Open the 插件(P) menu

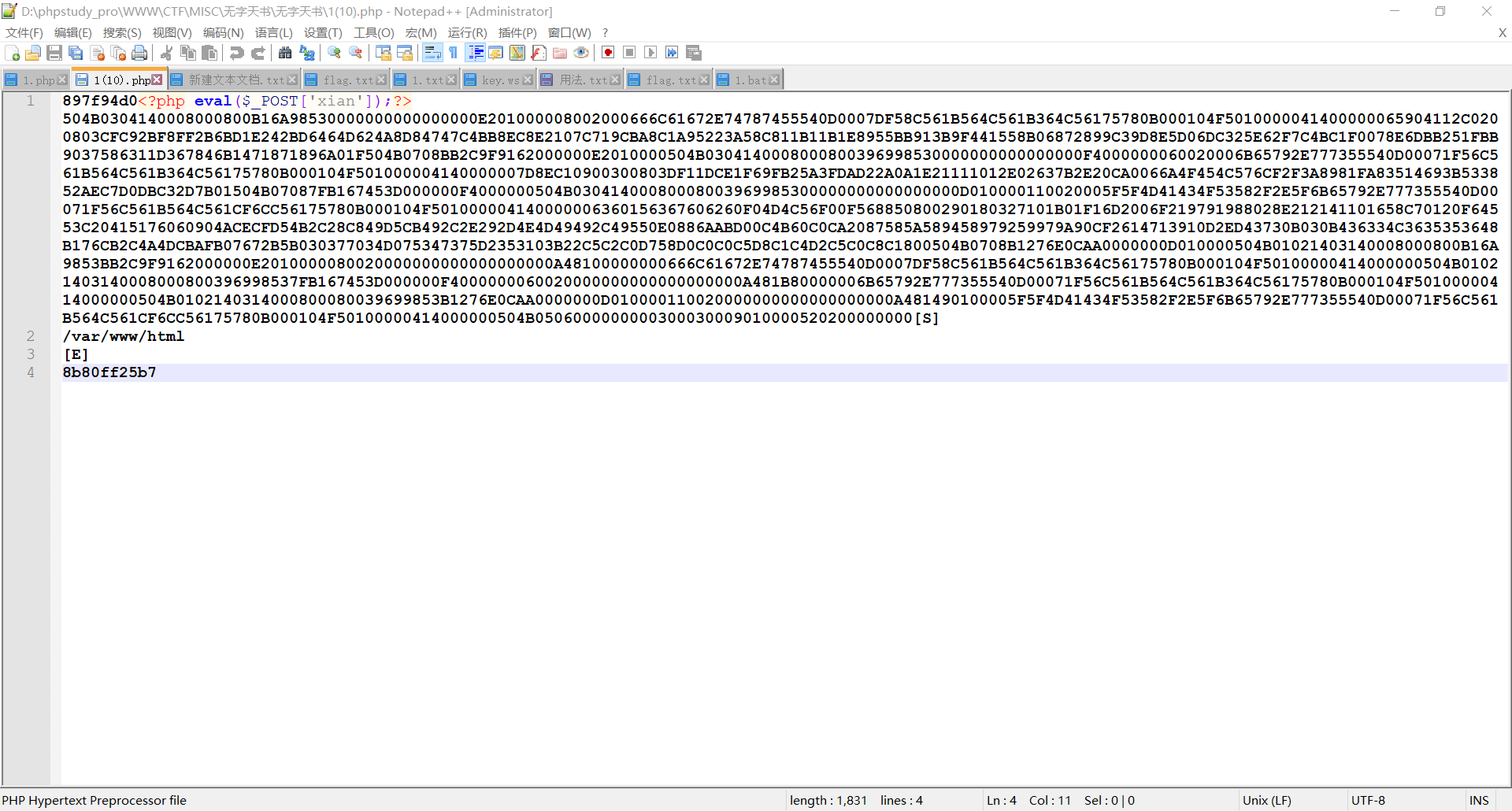pos(517,32)
